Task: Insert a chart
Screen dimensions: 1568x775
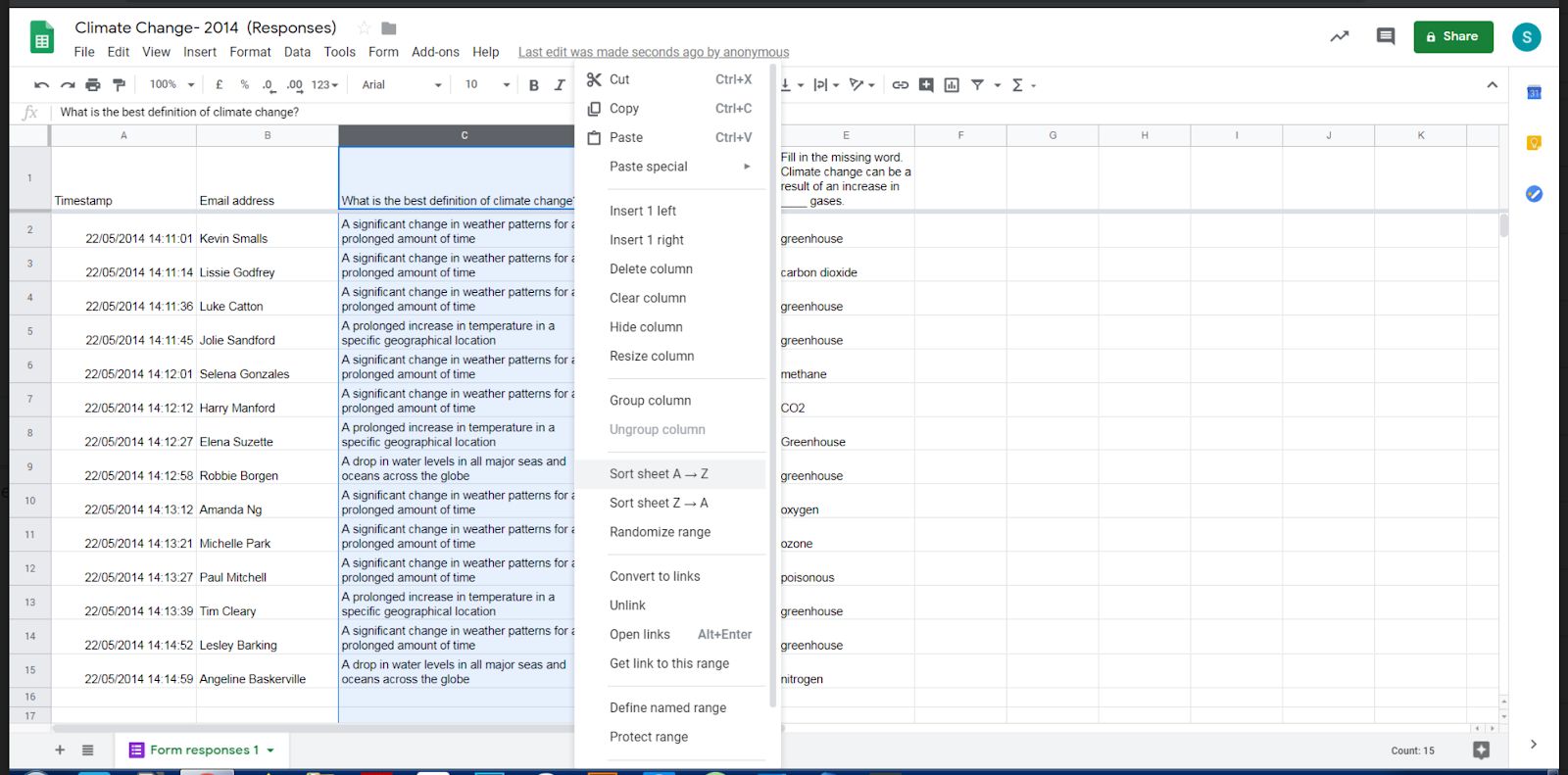Action: click(x=952, y=85)
